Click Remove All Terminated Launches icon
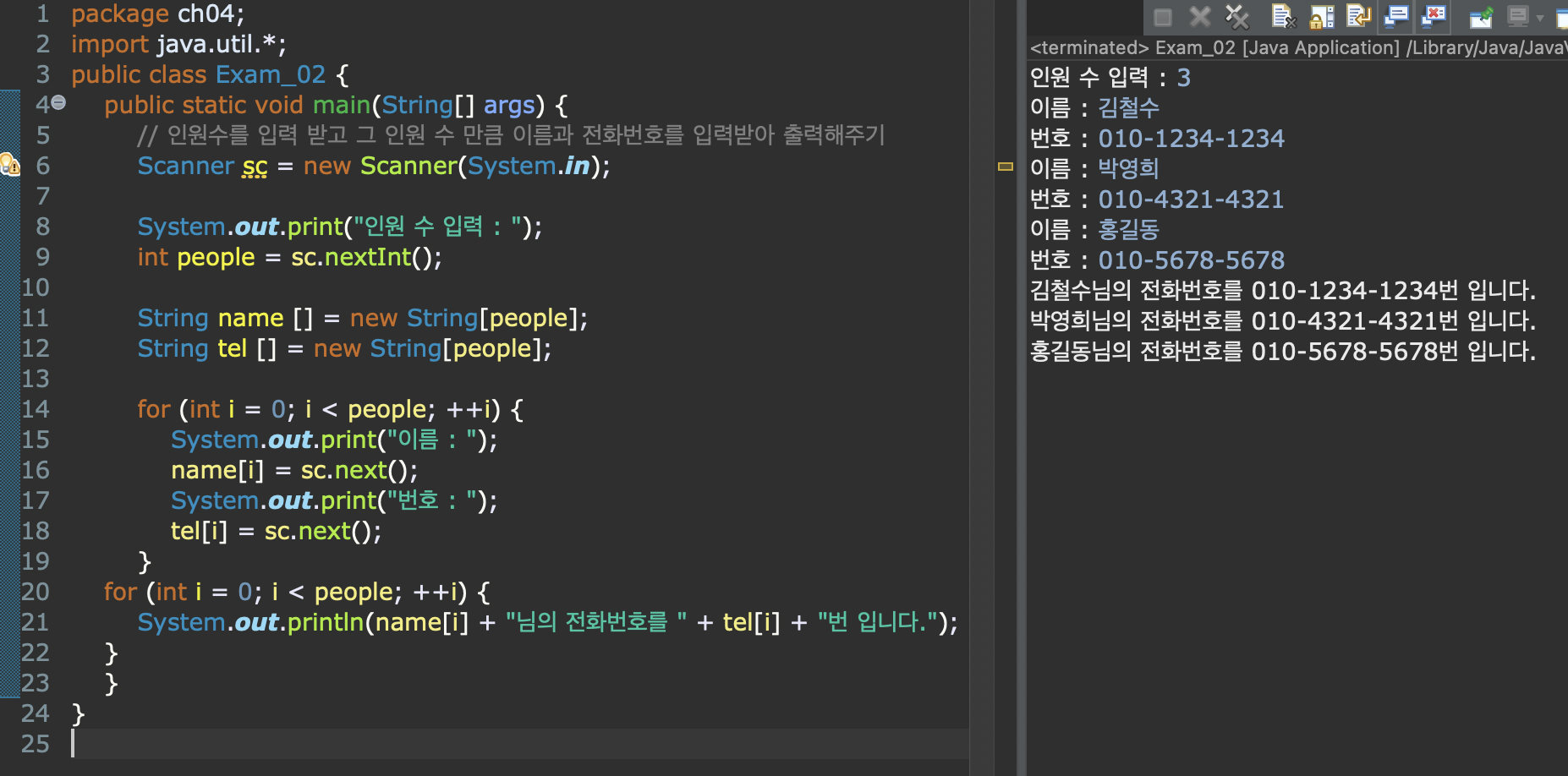 coord(1237,16)
